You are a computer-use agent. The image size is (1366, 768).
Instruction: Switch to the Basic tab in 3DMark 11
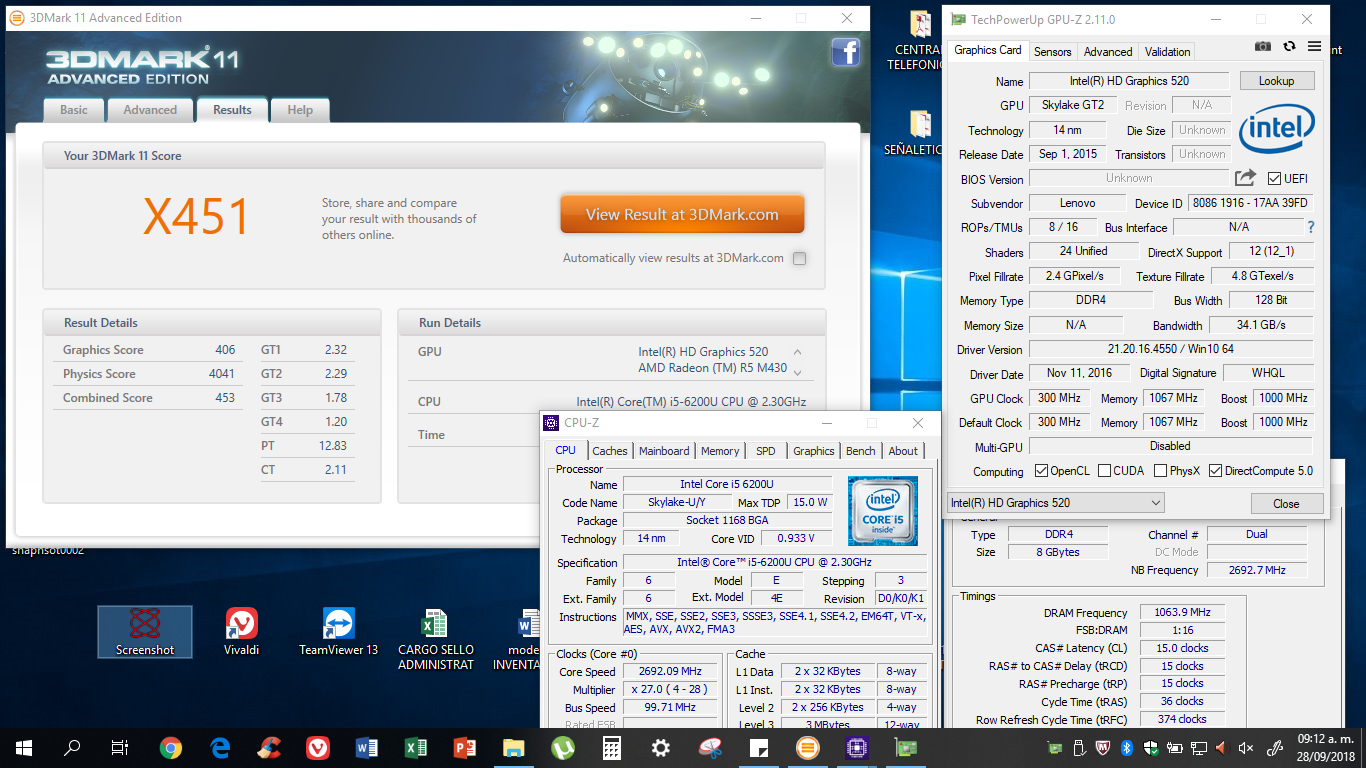74,110
